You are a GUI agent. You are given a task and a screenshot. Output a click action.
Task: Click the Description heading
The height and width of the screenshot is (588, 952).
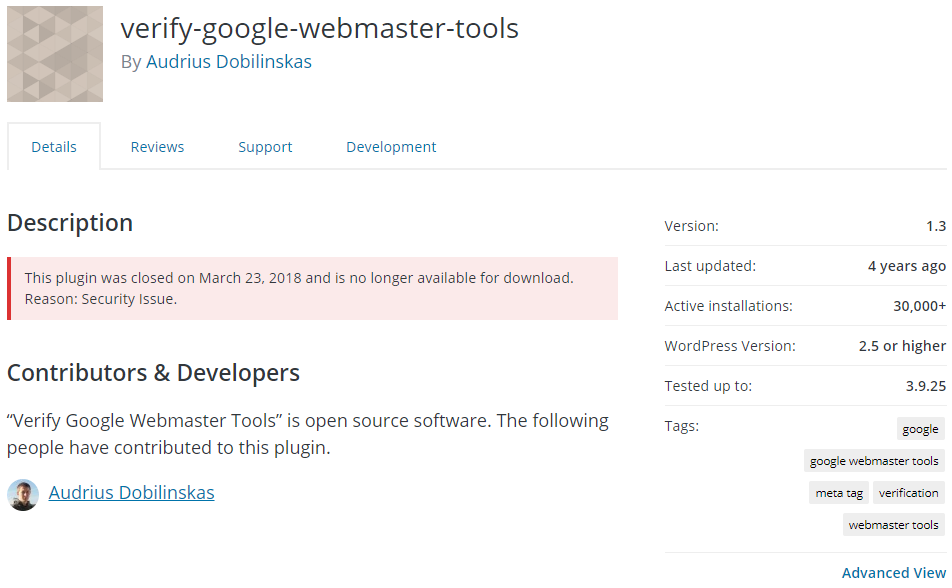coord(70,223)
